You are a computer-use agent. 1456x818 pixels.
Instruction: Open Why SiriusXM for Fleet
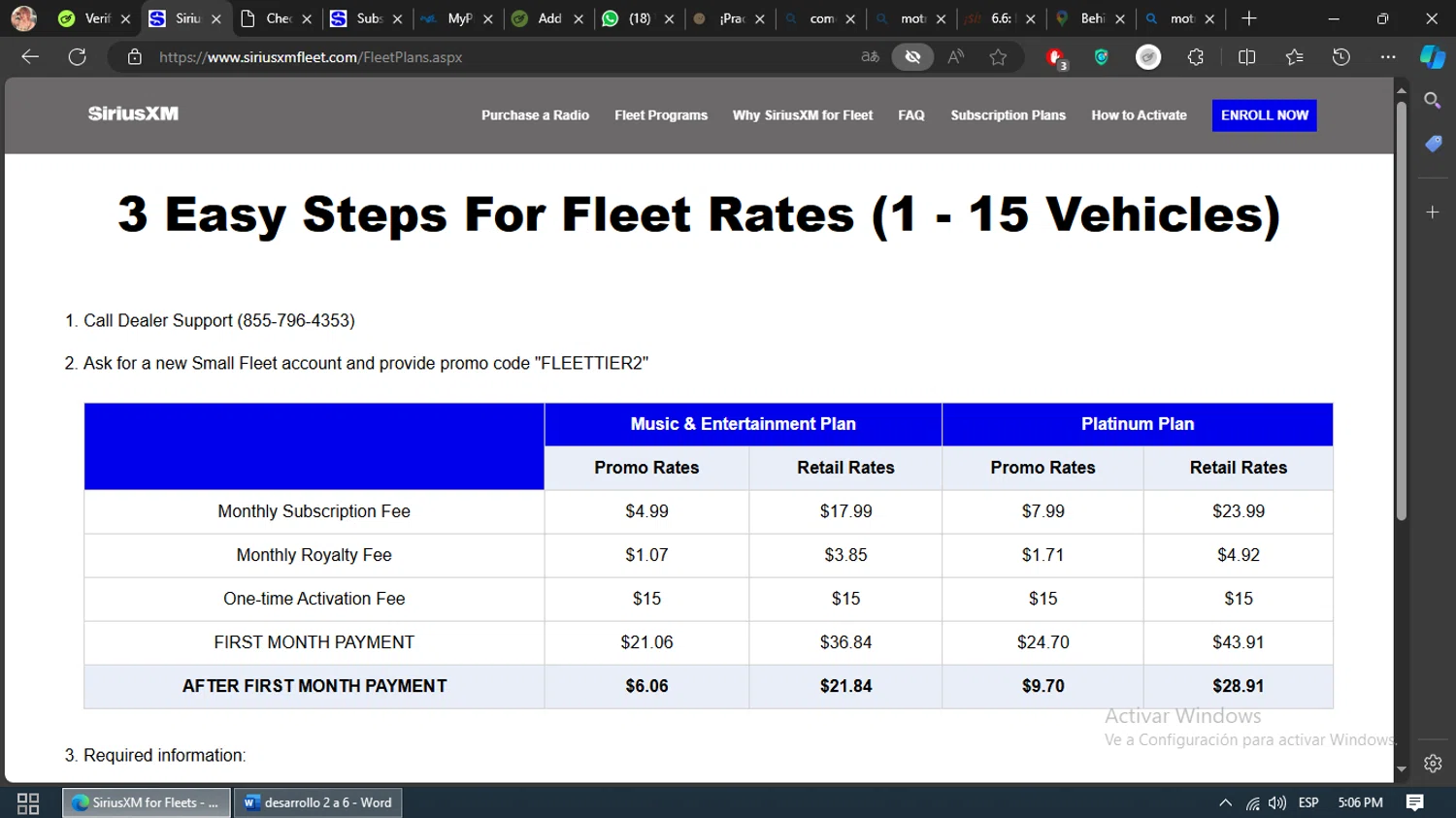coord(803,115)
